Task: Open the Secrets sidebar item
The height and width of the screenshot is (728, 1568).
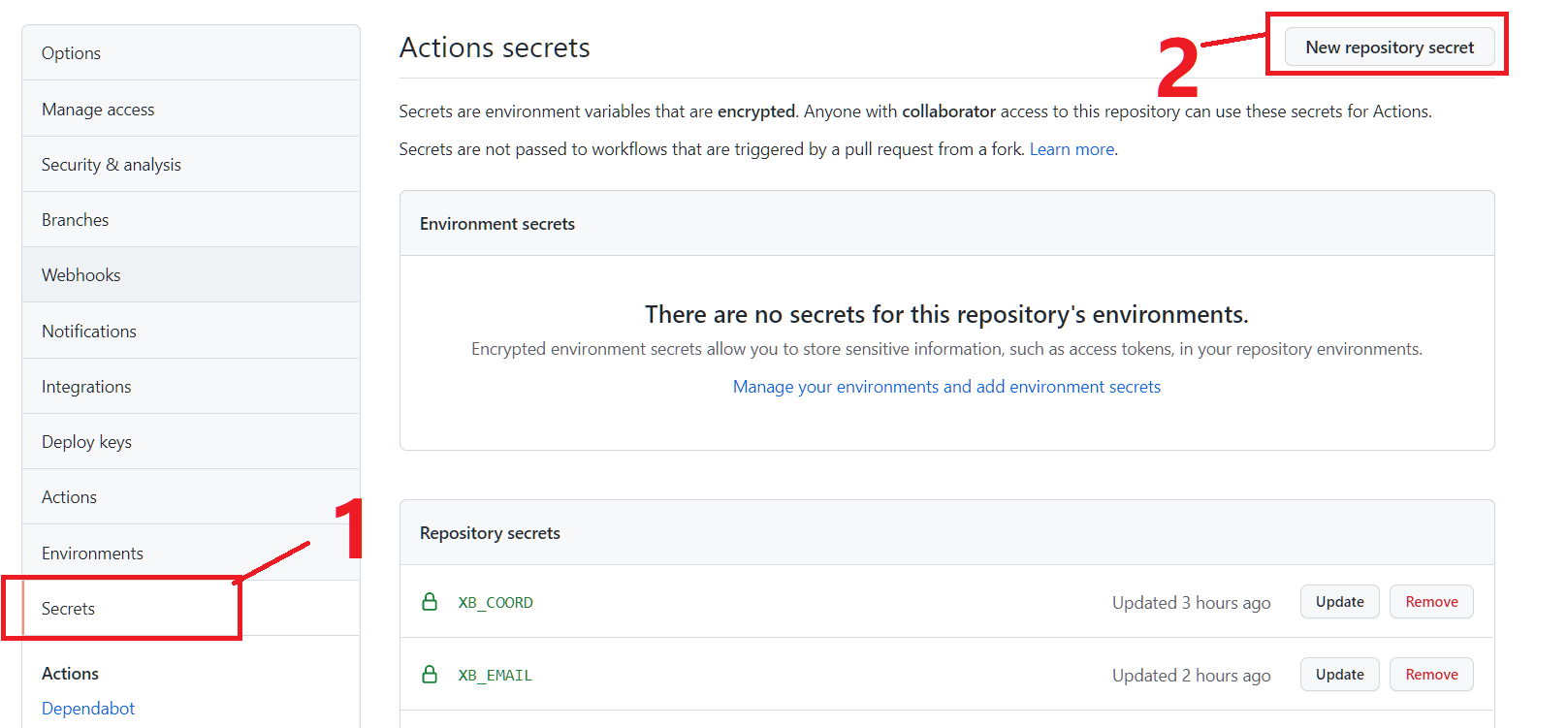Action: point(68,609)
